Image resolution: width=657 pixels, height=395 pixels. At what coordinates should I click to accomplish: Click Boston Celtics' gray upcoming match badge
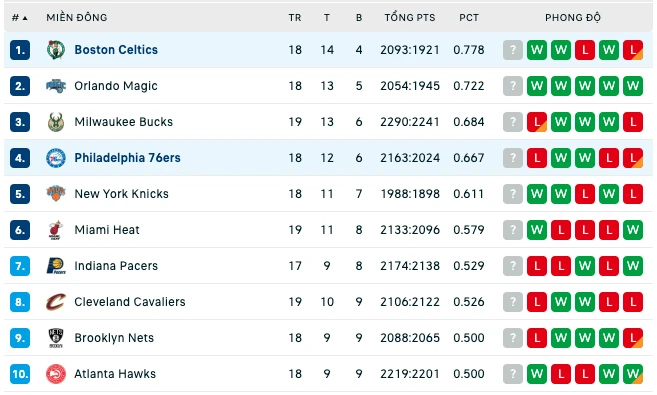coord(513,50)
